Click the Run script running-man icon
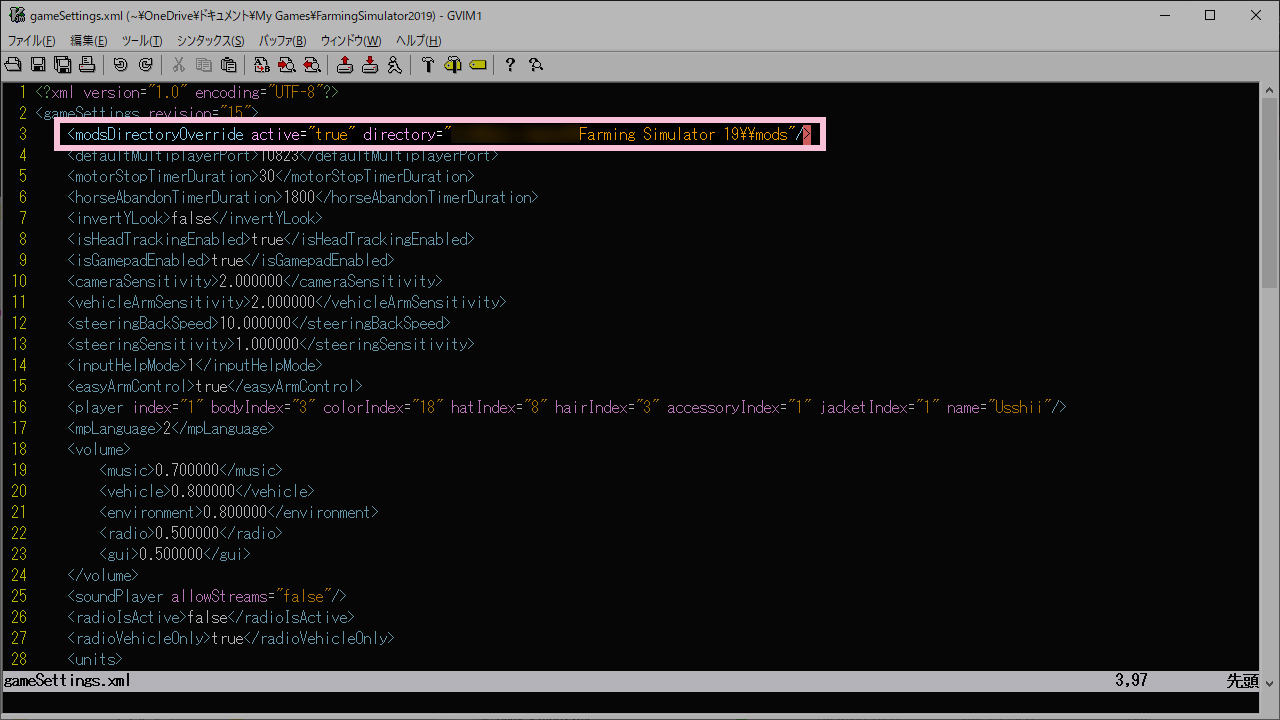 [394, 65]
